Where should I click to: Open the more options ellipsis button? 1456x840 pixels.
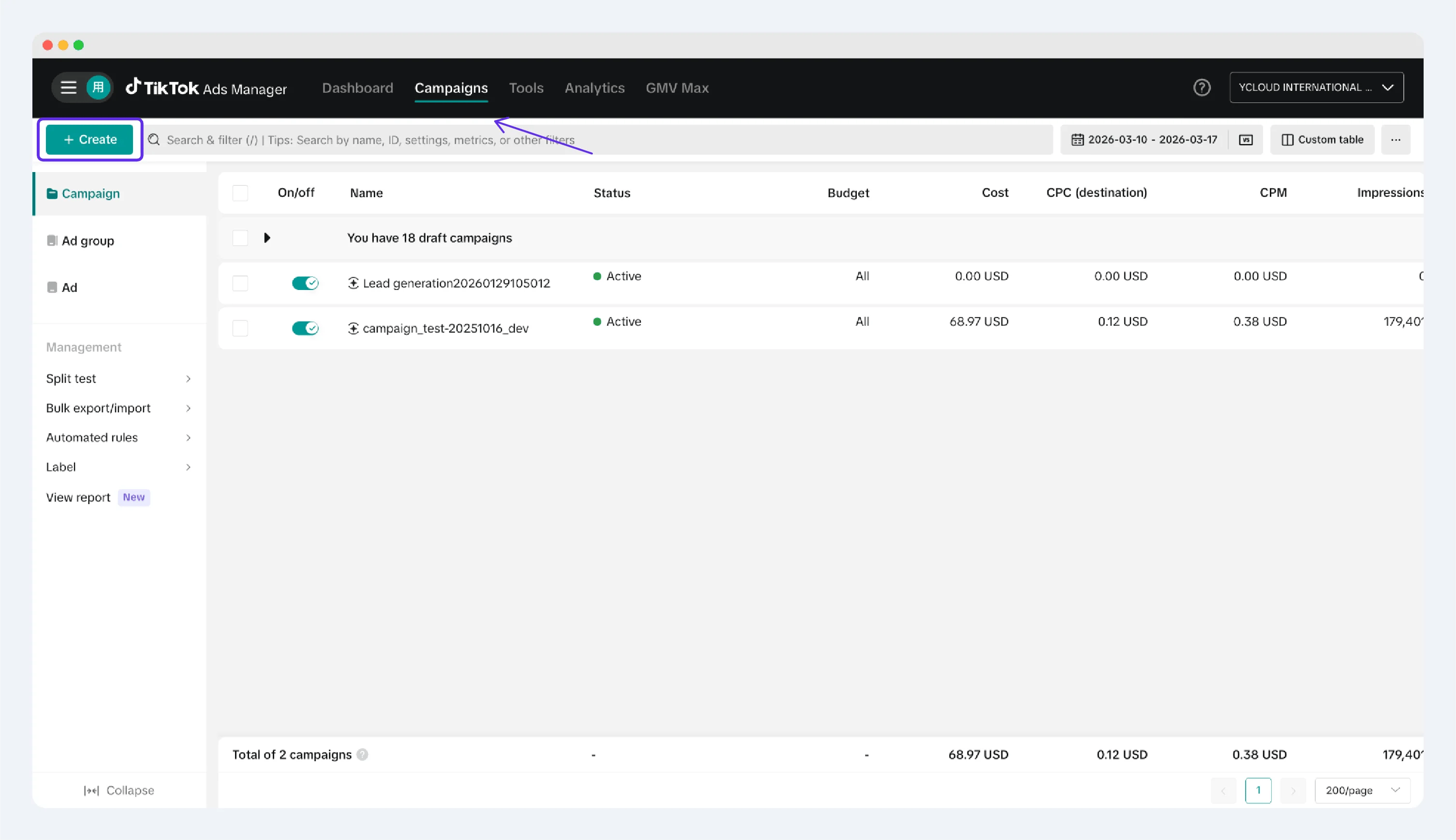(1396, 140)
